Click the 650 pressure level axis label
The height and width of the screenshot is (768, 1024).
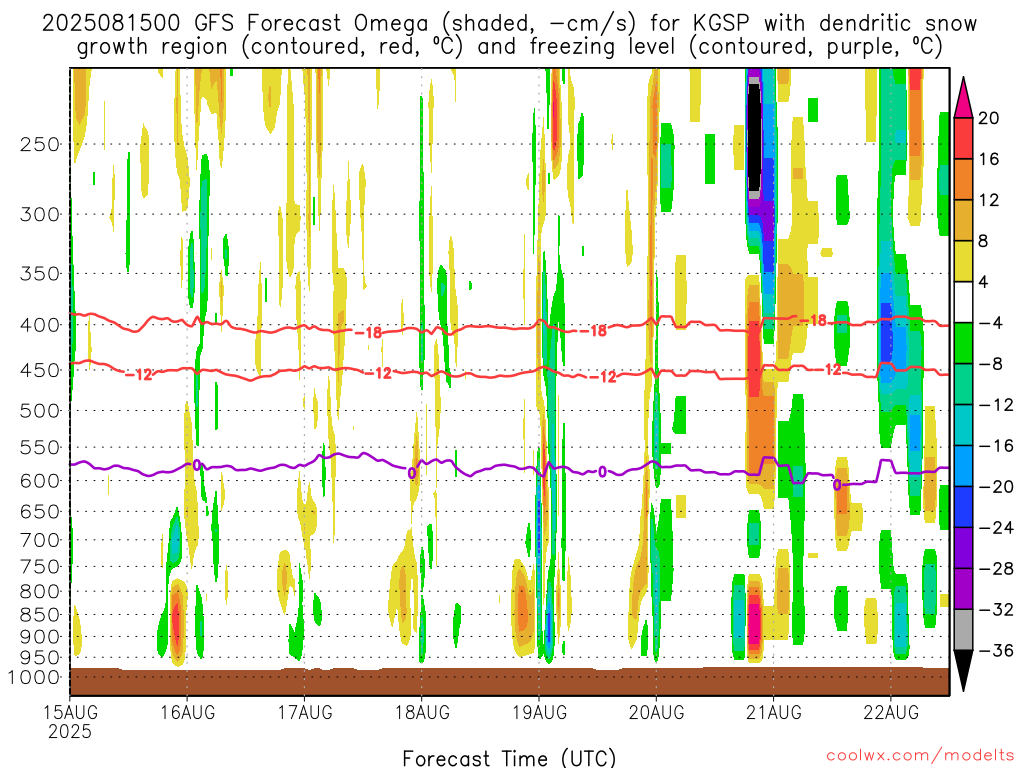coord(40,511)
